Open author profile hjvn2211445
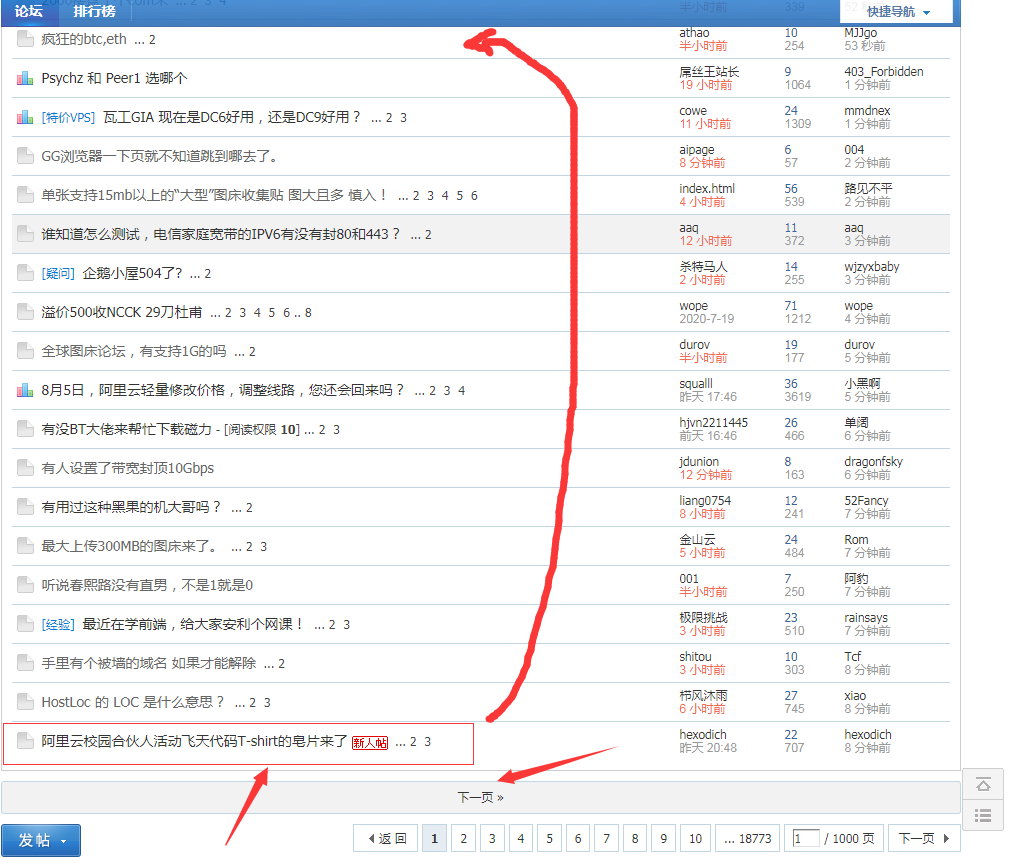Image resolution: width=1015 pixels, height=864 pixels. click(713, 423)
